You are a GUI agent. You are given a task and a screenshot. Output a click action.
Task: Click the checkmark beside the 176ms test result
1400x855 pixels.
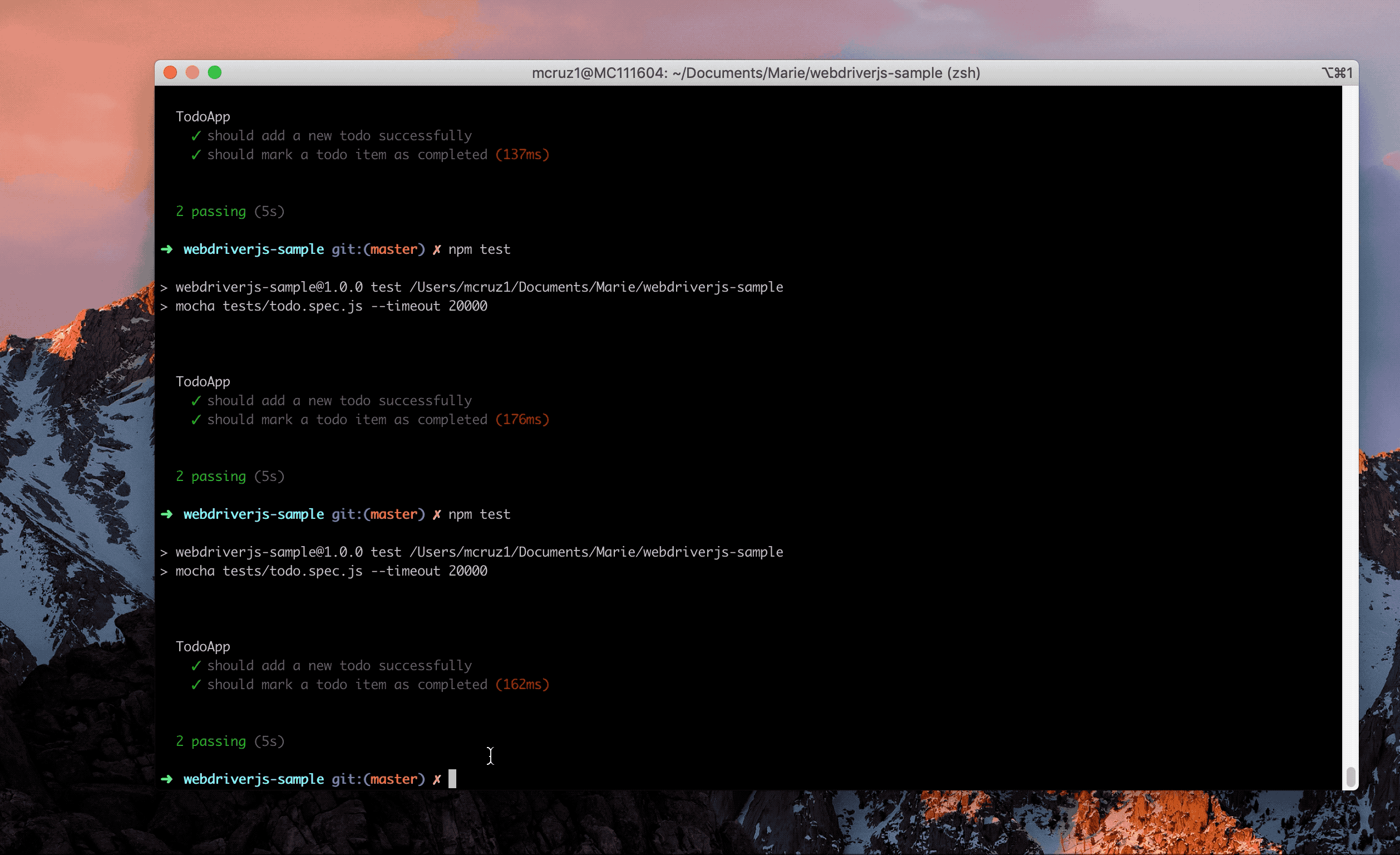pyautogui.click(x=196, y=420)
